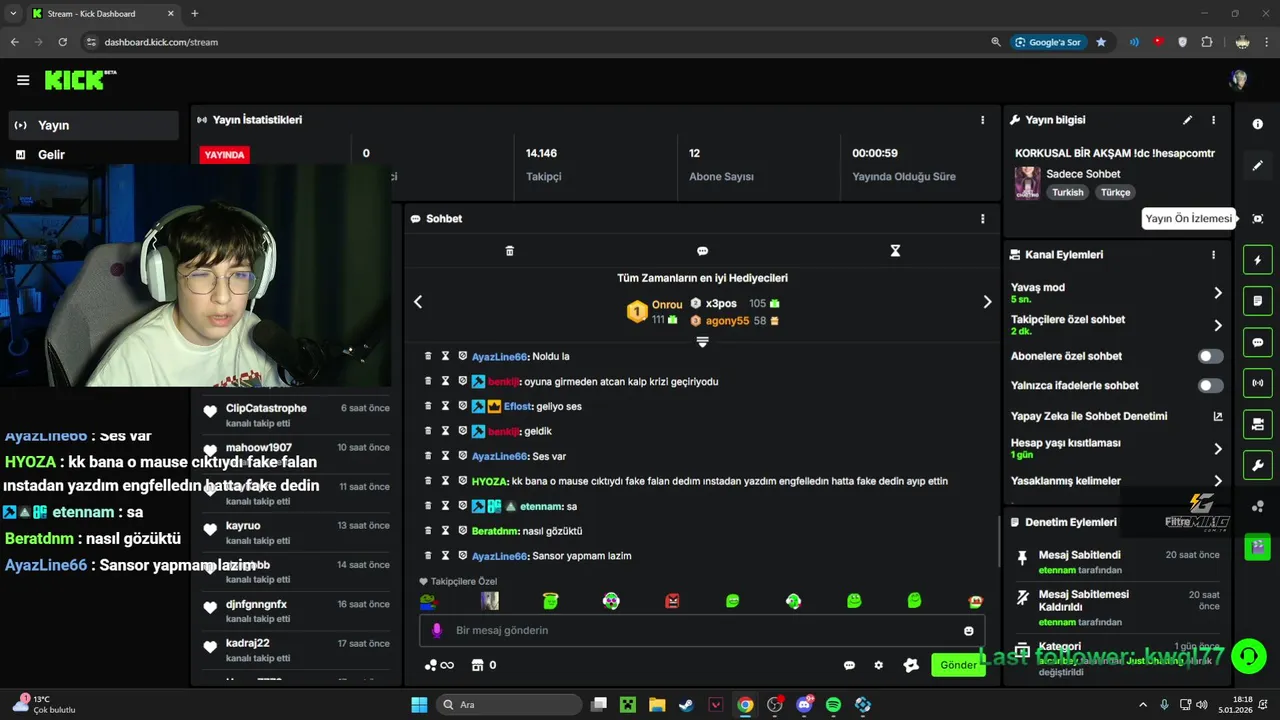Click username Onrou in top gifters

click(x=667, y=304)
